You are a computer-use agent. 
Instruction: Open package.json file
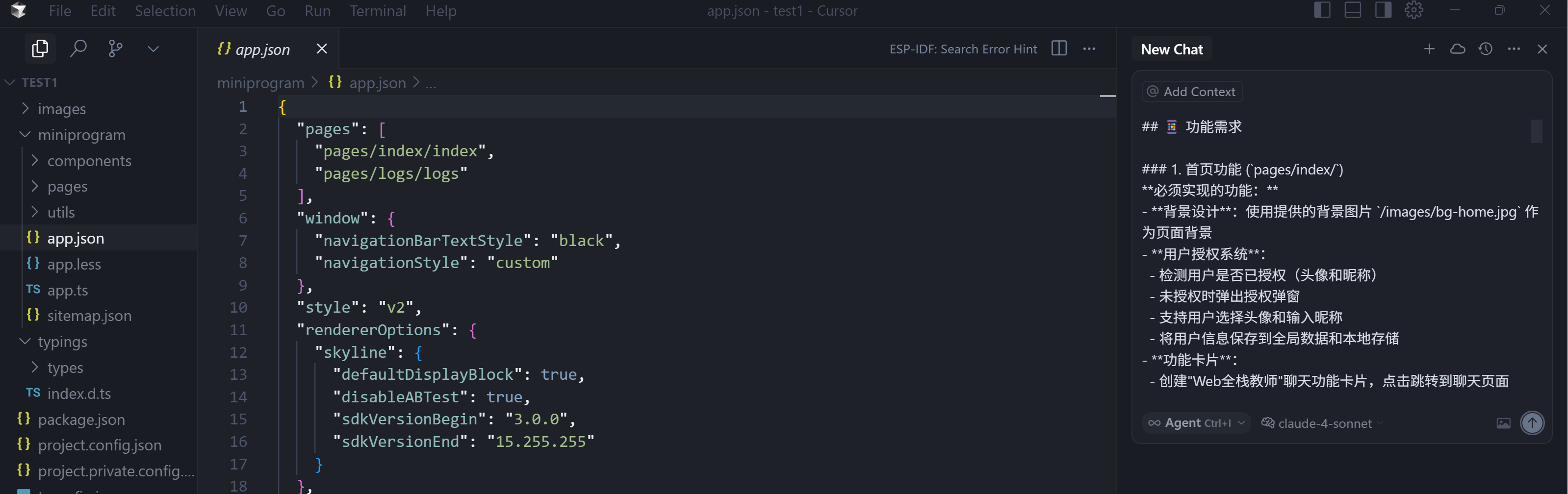click(99, 419)
